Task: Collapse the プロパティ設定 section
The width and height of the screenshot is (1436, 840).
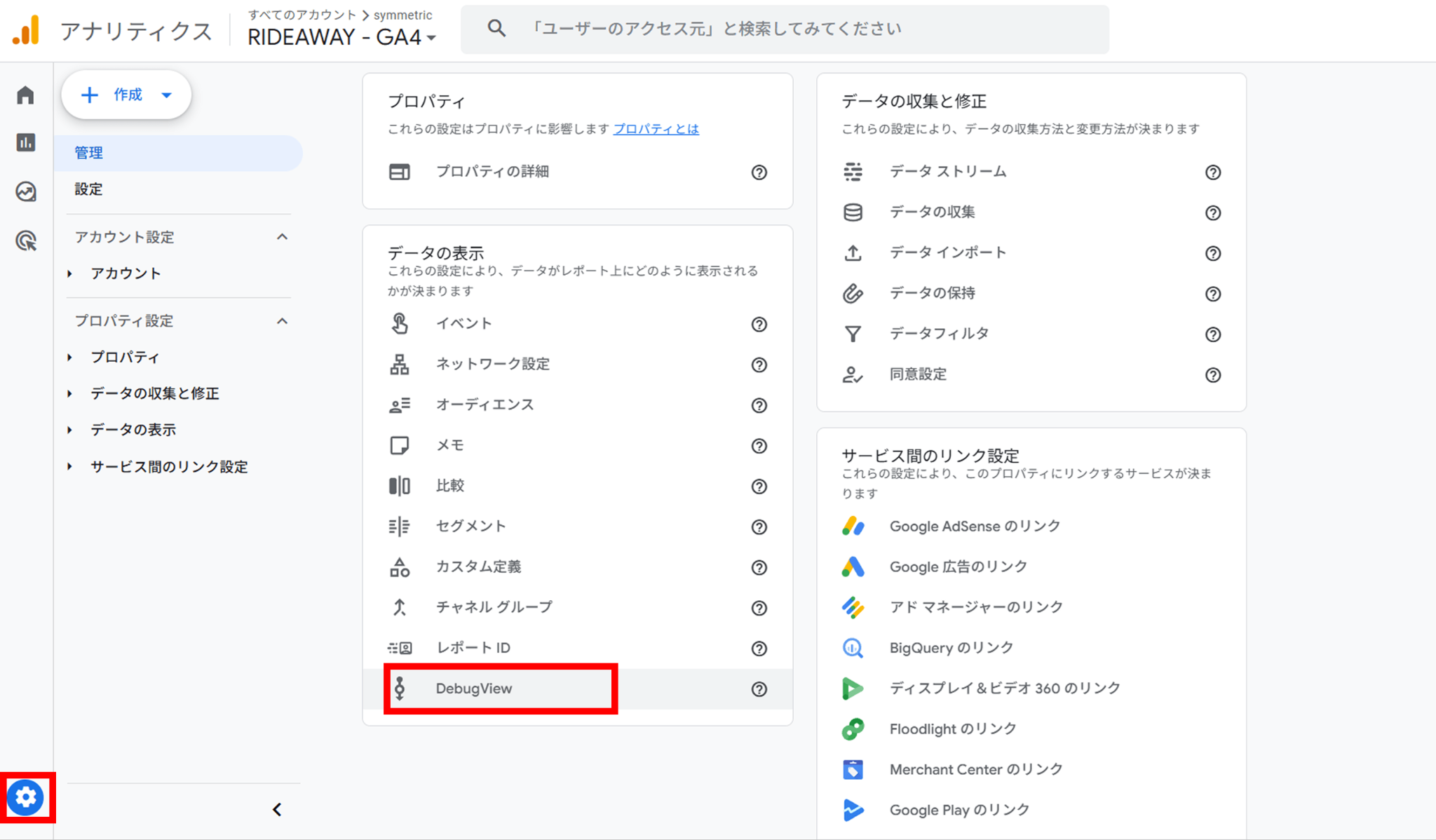Action: click(282, 321)
